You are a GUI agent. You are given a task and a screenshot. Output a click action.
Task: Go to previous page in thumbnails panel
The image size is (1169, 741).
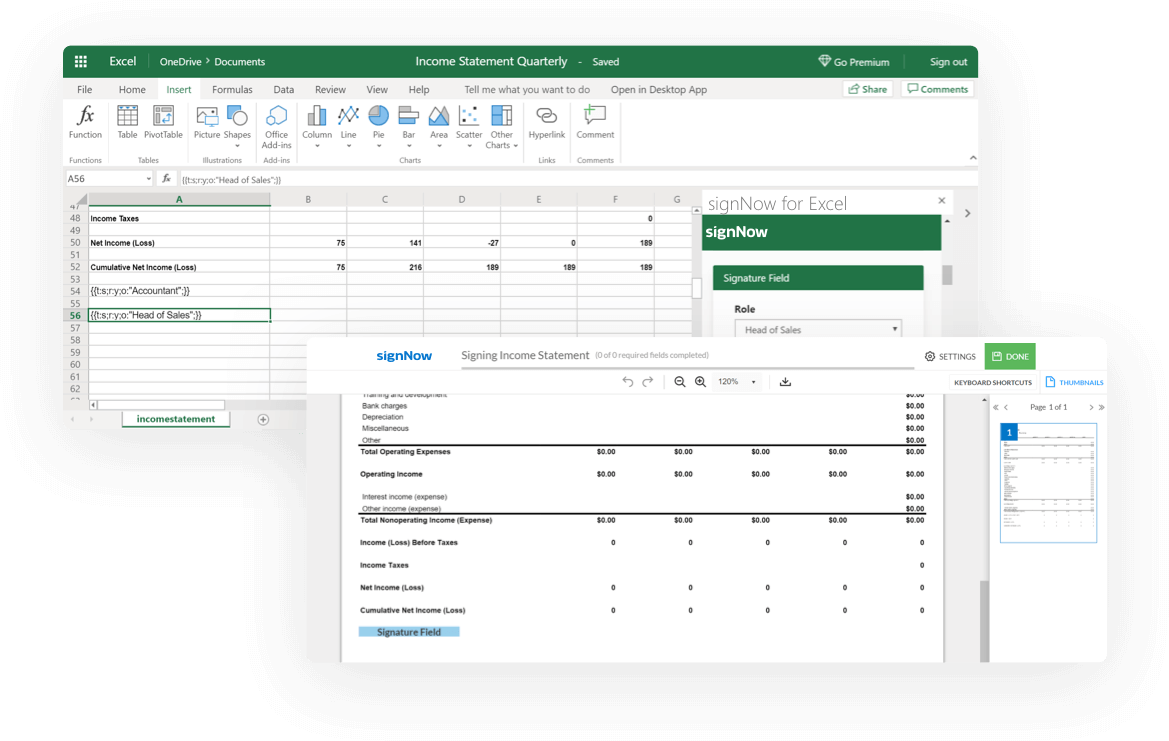(x=1006, y=408)
